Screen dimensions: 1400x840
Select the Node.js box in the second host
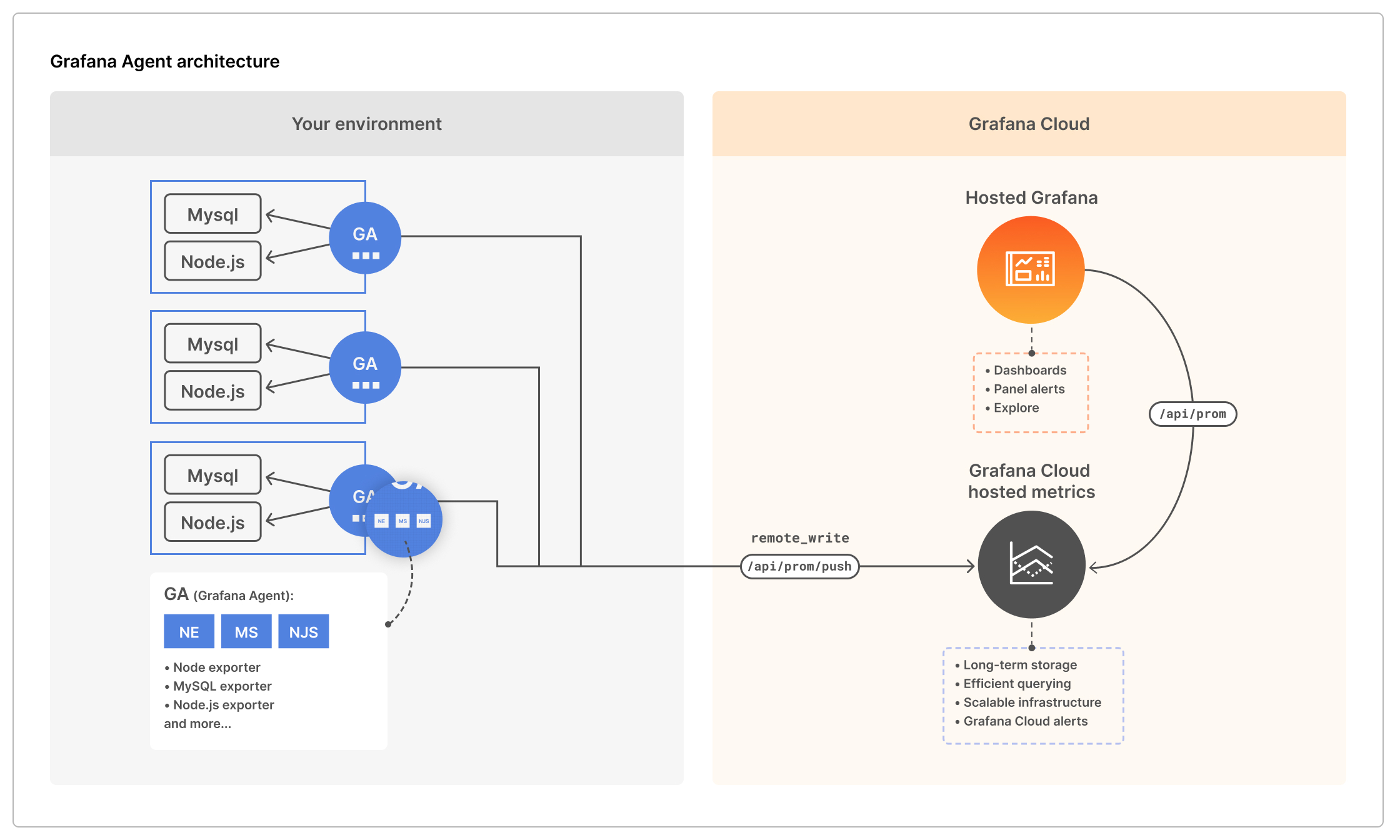[x=212, y=391]
